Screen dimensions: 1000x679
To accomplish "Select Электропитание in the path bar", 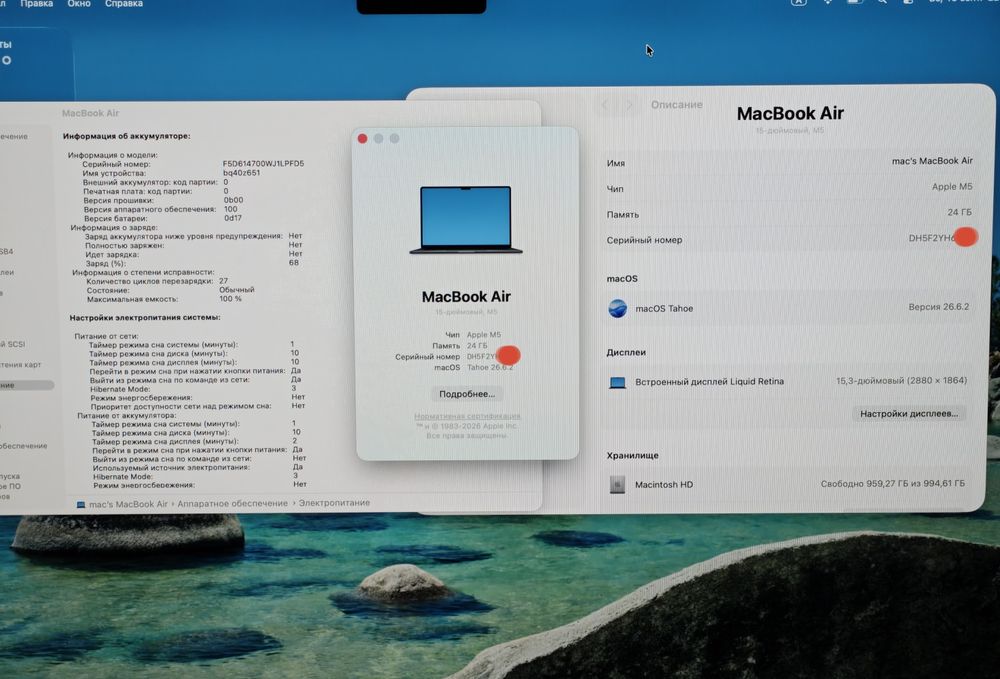I will 334,502.
